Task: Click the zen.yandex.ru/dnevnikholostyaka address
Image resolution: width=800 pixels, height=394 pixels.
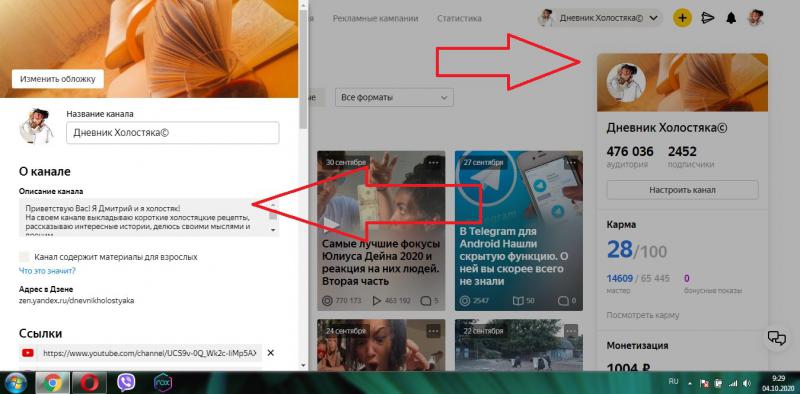Action: click(77, 301)
